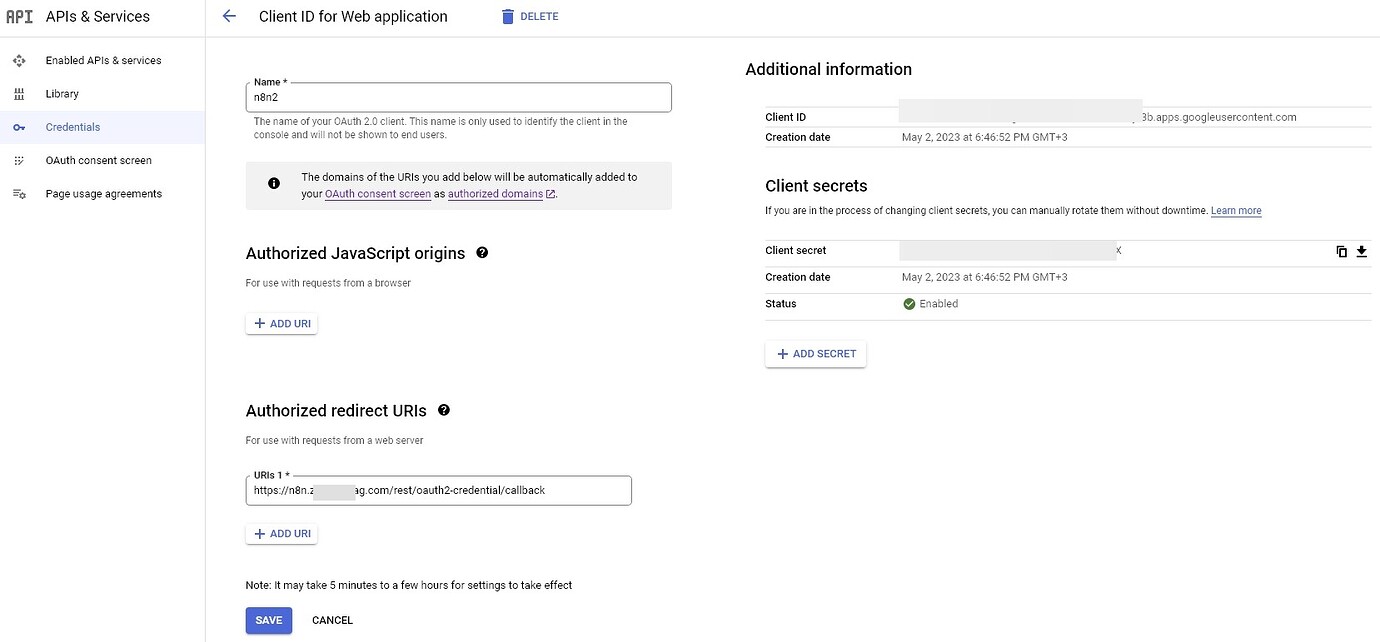This screenshot has height=642, width=1380.
Task: Open the Learn more link about rotating secrets
Action: click(x=1236, y=210)
